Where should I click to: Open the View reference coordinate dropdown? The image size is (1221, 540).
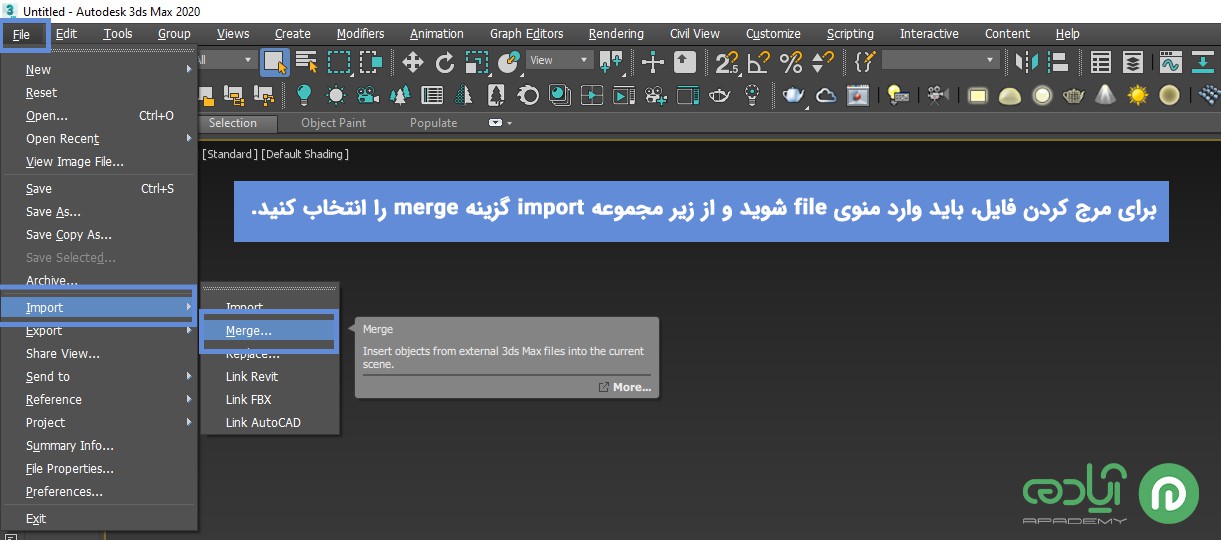560,60
